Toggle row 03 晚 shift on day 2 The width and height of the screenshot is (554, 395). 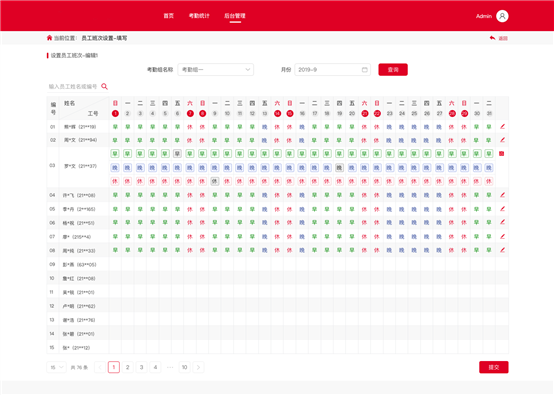(128, 167)
